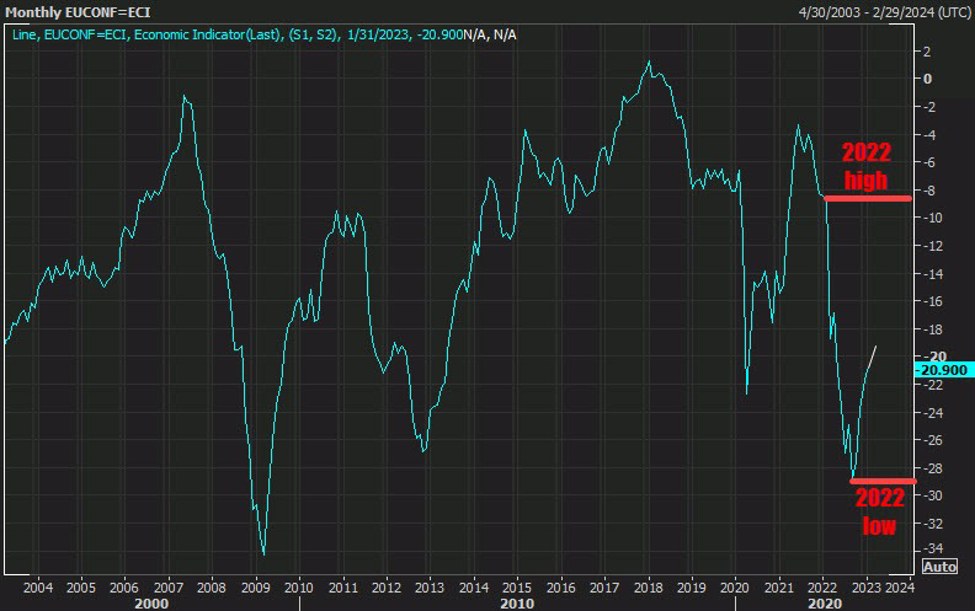Select the -20.900 last price label
This screenshot has height=611, width=975.
tap(941, 370)
